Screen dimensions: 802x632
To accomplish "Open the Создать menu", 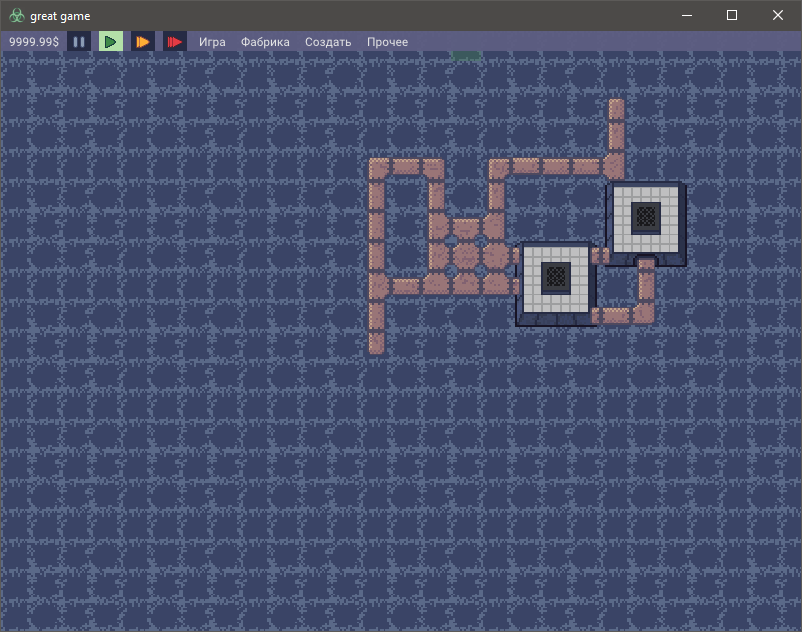I will [328, 42].
